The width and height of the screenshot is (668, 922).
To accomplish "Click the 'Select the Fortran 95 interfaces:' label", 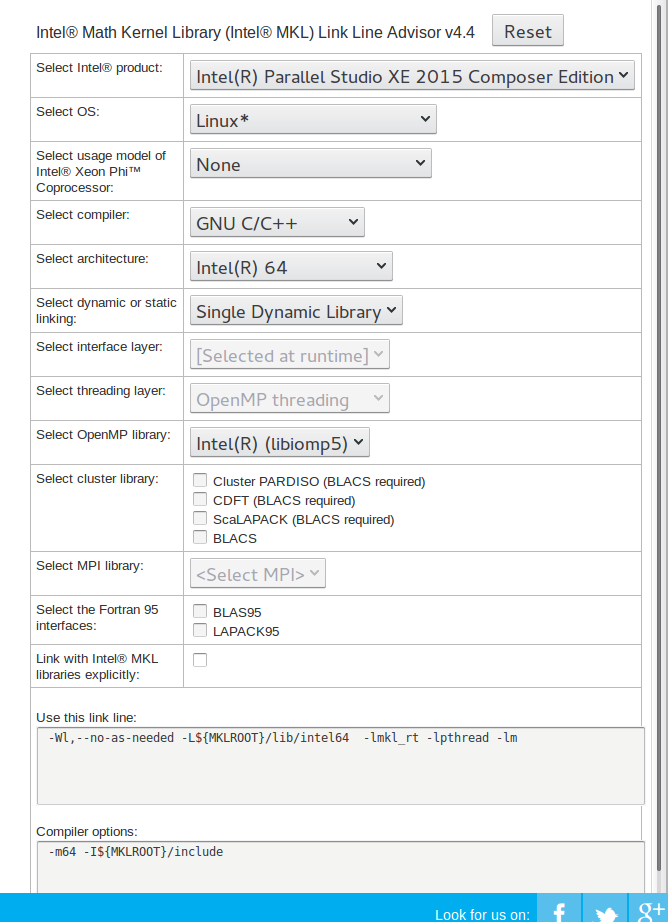I will point(97,617).
